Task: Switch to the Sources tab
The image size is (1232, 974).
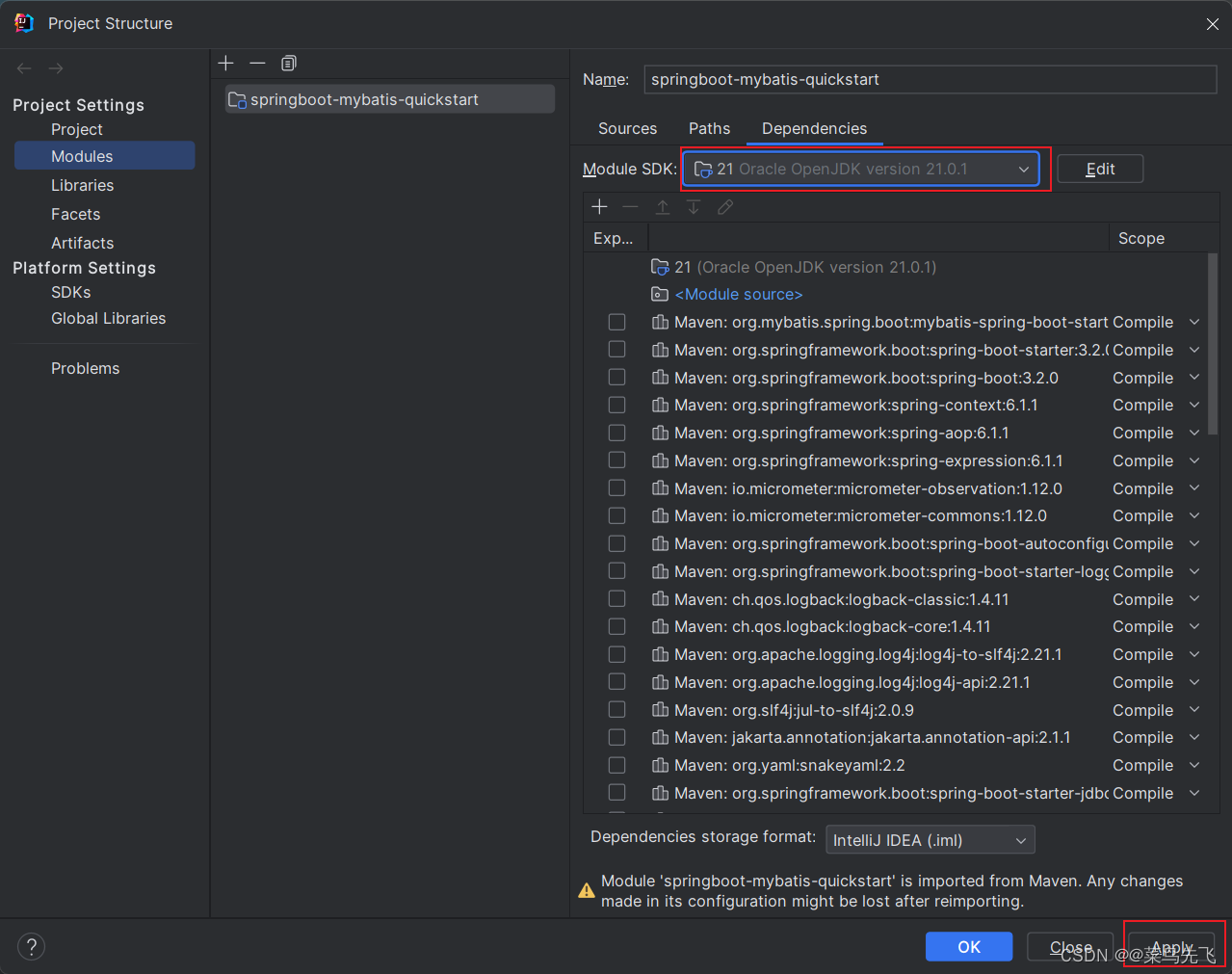Action: click(x=627, y=128)
